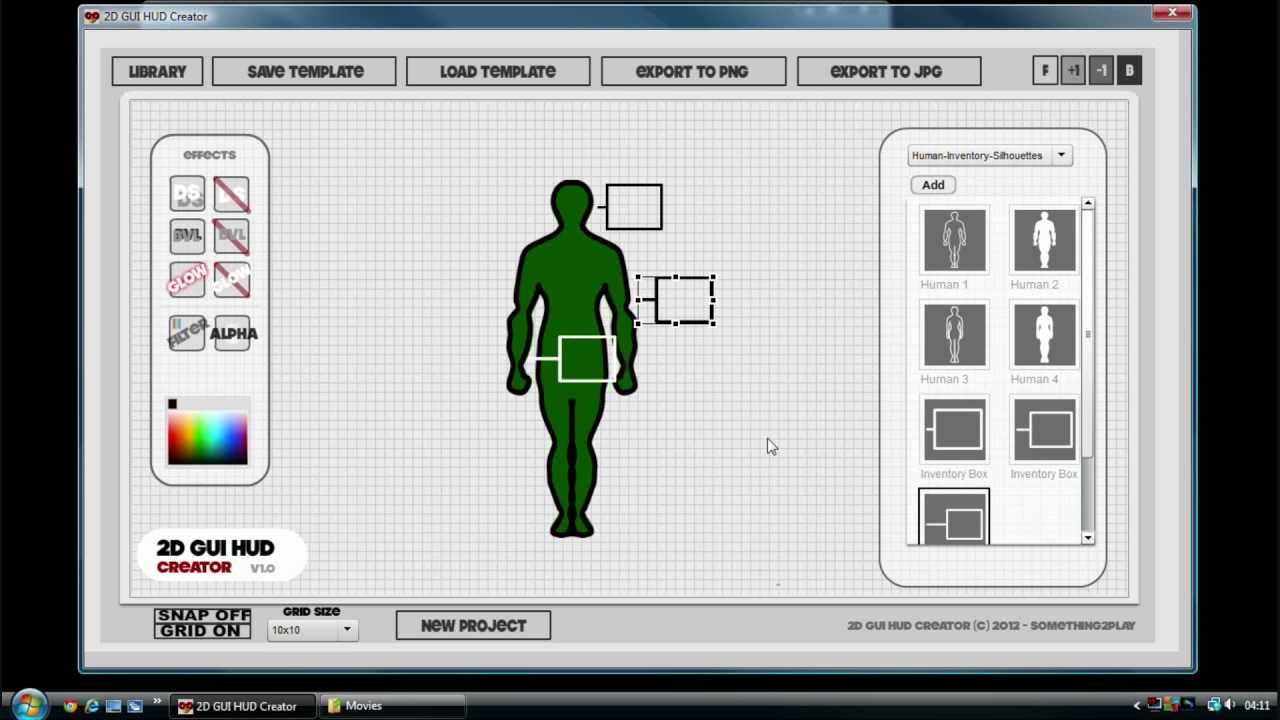Expand the grid size 10x10 selector arrow
Image resolution: width=1280 pixels, height=720 pixels.
347,630
